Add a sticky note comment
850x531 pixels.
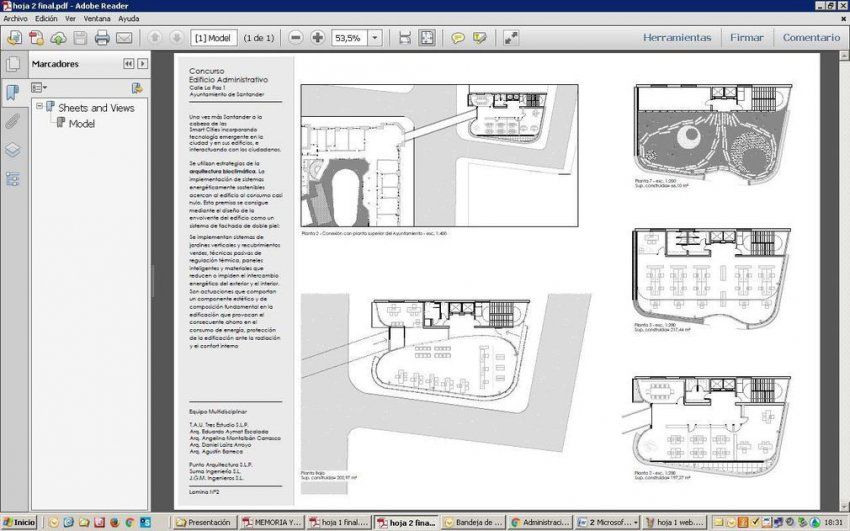click(457, 38)
